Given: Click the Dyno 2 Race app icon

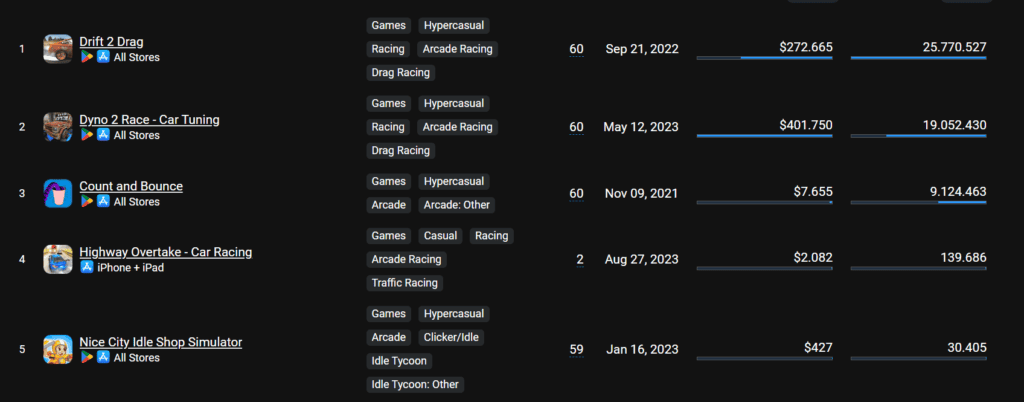Looking at the screenshot, I should click(57, 127).
